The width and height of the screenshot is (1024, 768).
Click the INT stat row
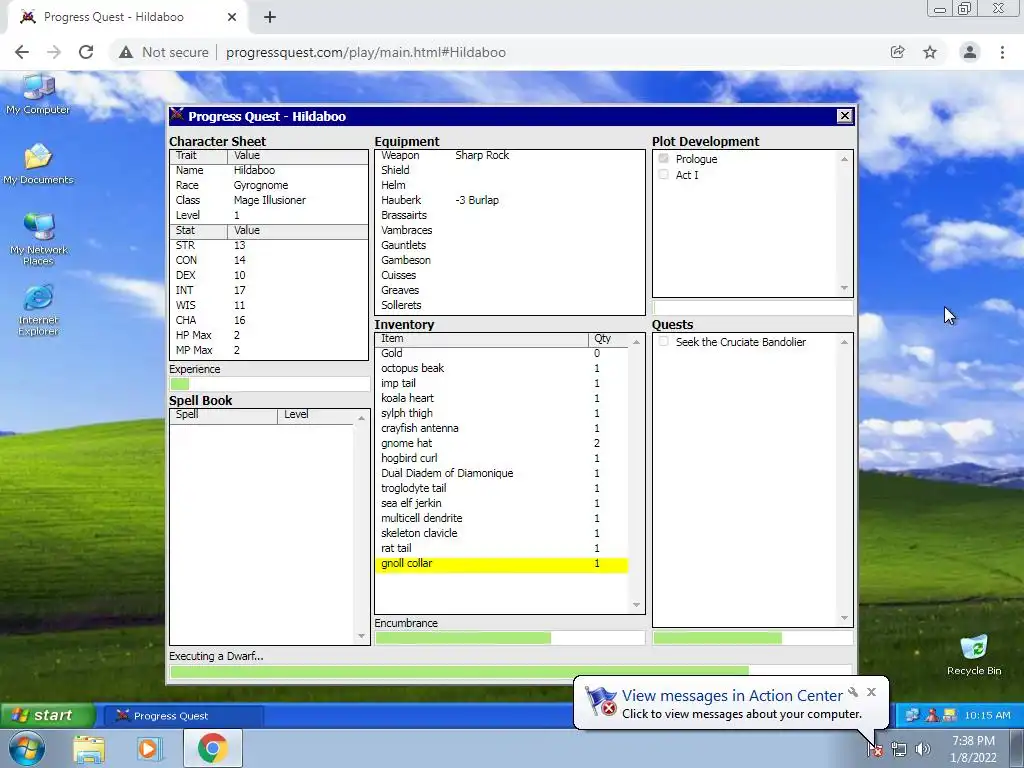click(269, 291)
